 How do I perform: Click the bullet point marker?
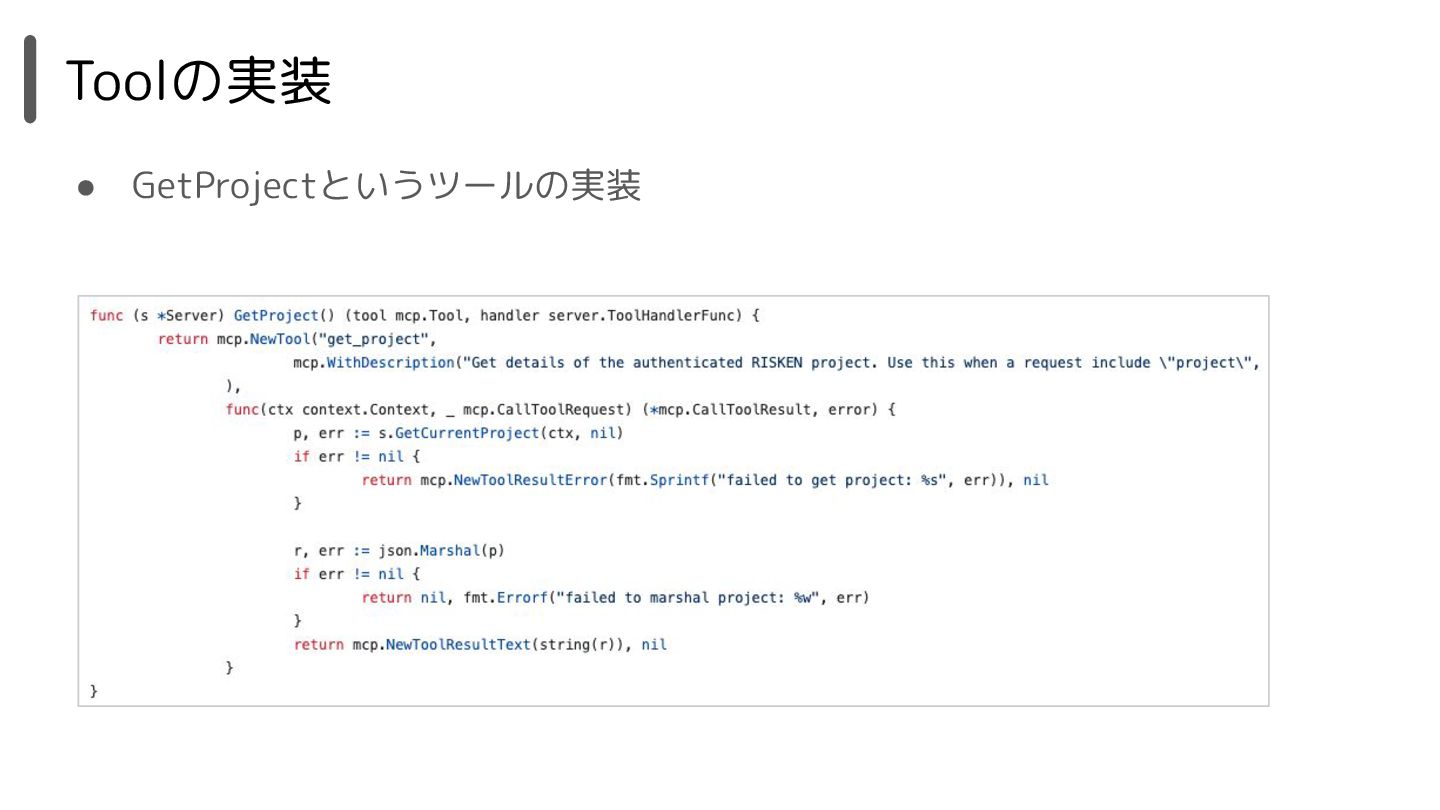pyautogui.click(x=86, y=188)
